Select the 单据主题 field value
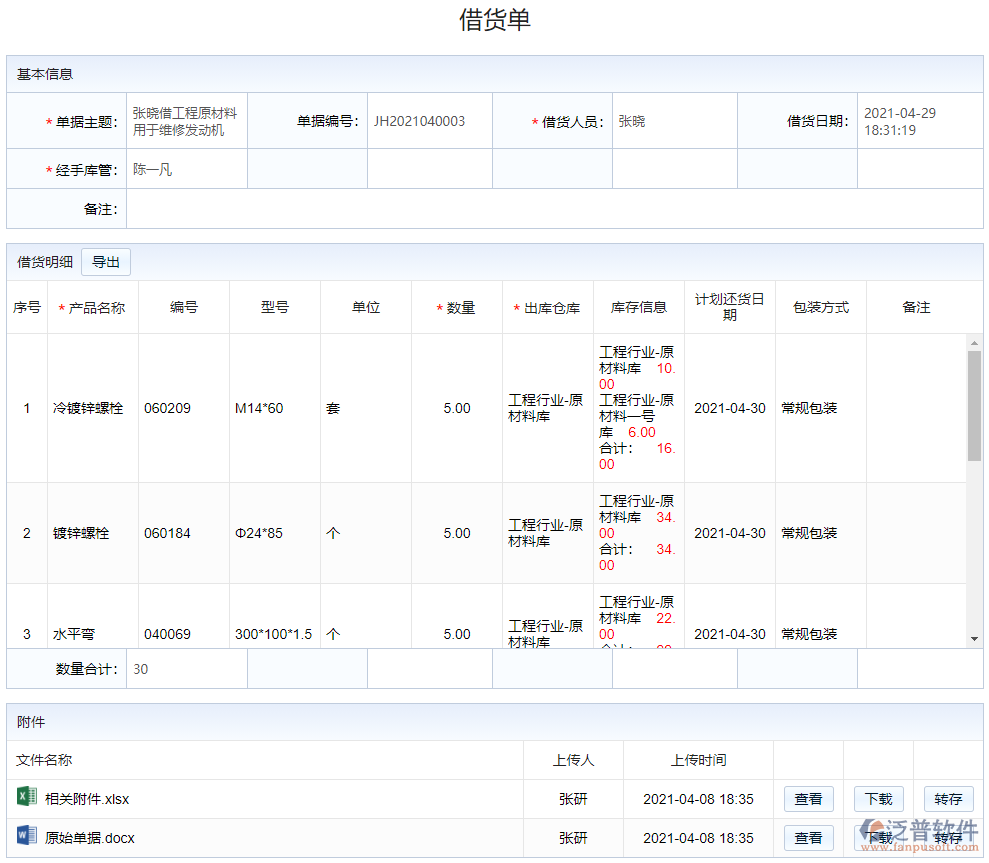Screen dimensions: 989x863 pos(186,122)
